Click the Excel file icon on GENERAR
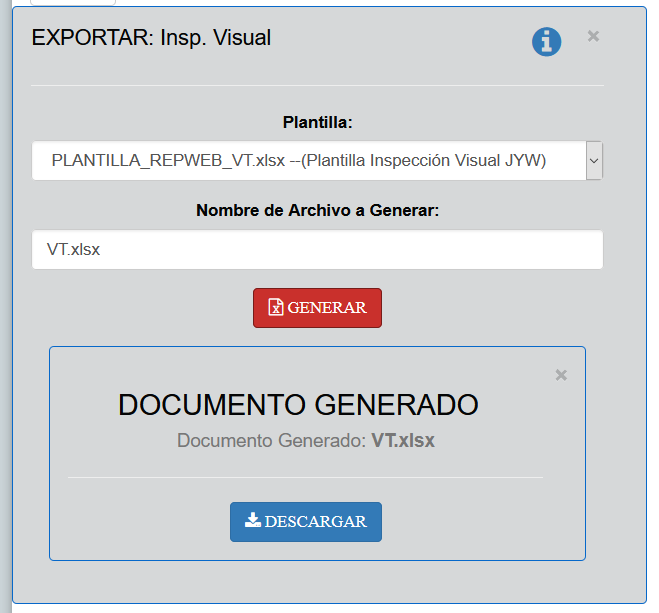This screenshot has height=613, width=659. [x=276, y=308]
